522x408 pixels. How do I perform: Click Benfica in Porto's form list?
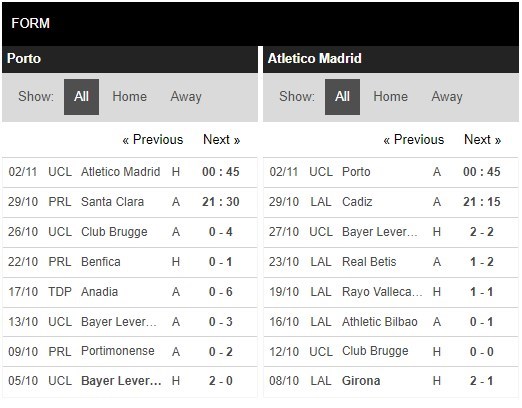[101, 262]
